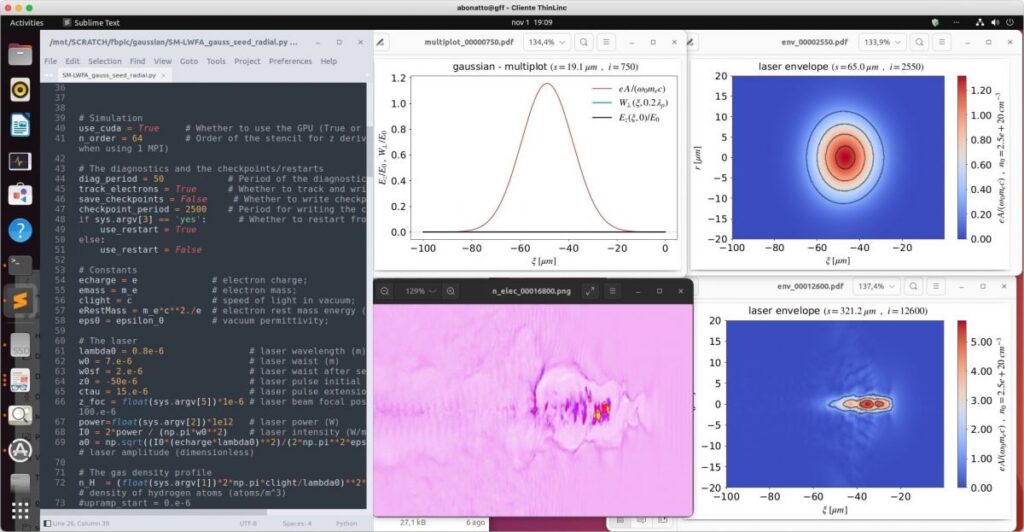Open hamburger menu of env_00002550.pdf viewer

click(941, 42)
